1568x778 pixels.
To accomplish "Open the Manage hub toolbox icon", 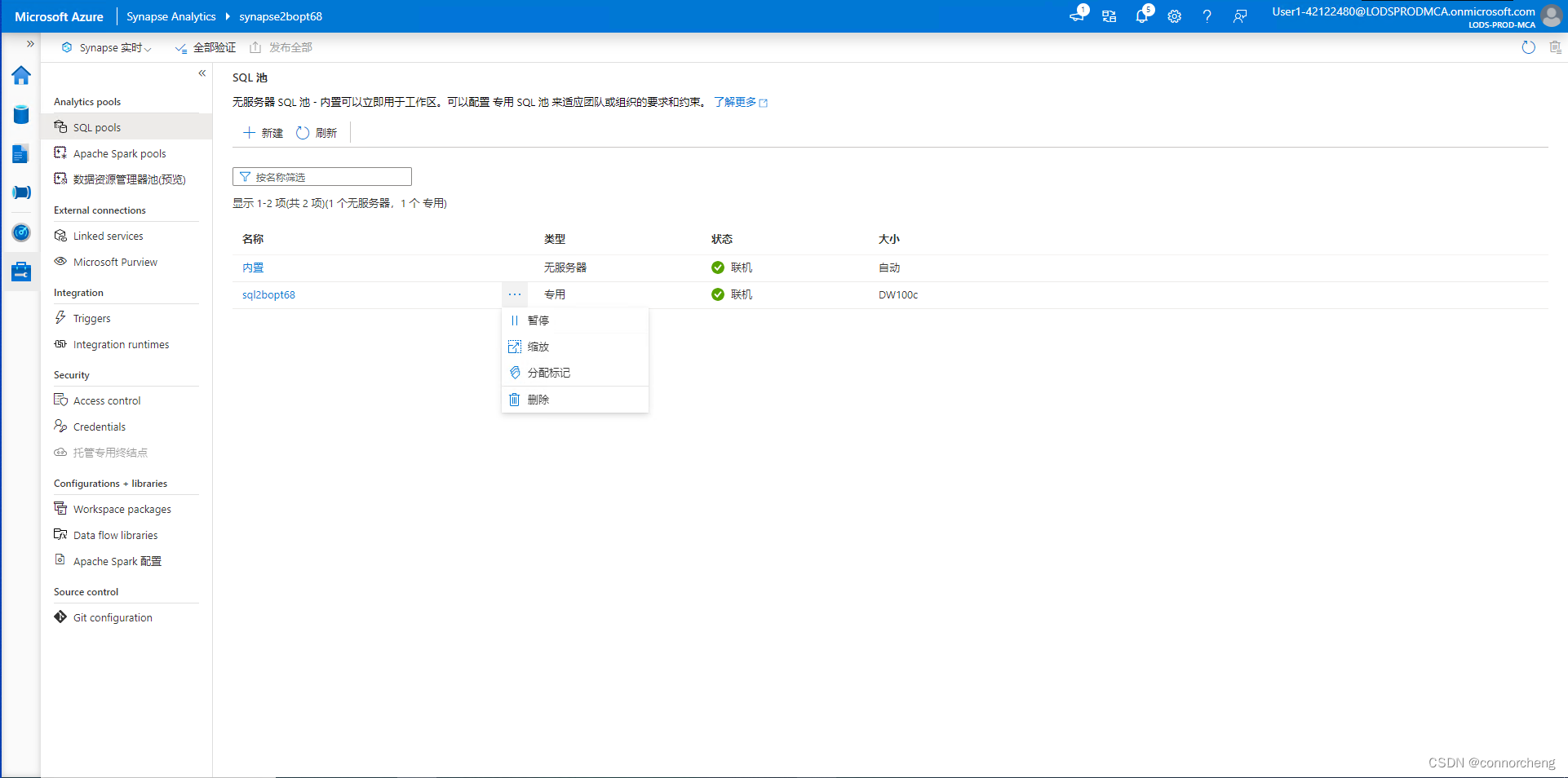I will [x=21, y=271].
